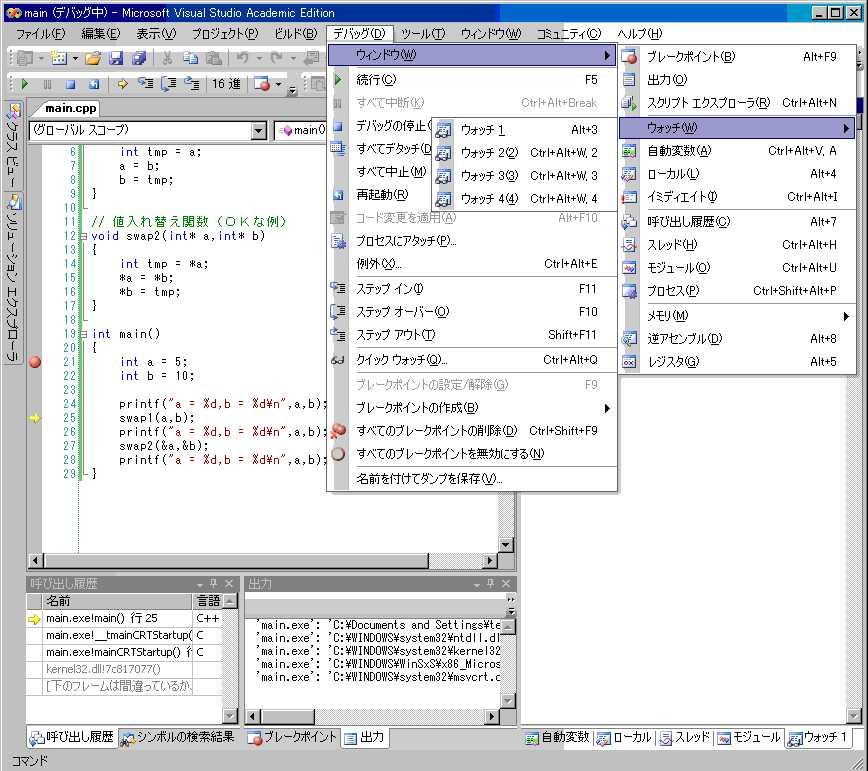This screenshot has width=868, height=771.
Task: Click the Copy toolbar icon
Action: (190, 58)
